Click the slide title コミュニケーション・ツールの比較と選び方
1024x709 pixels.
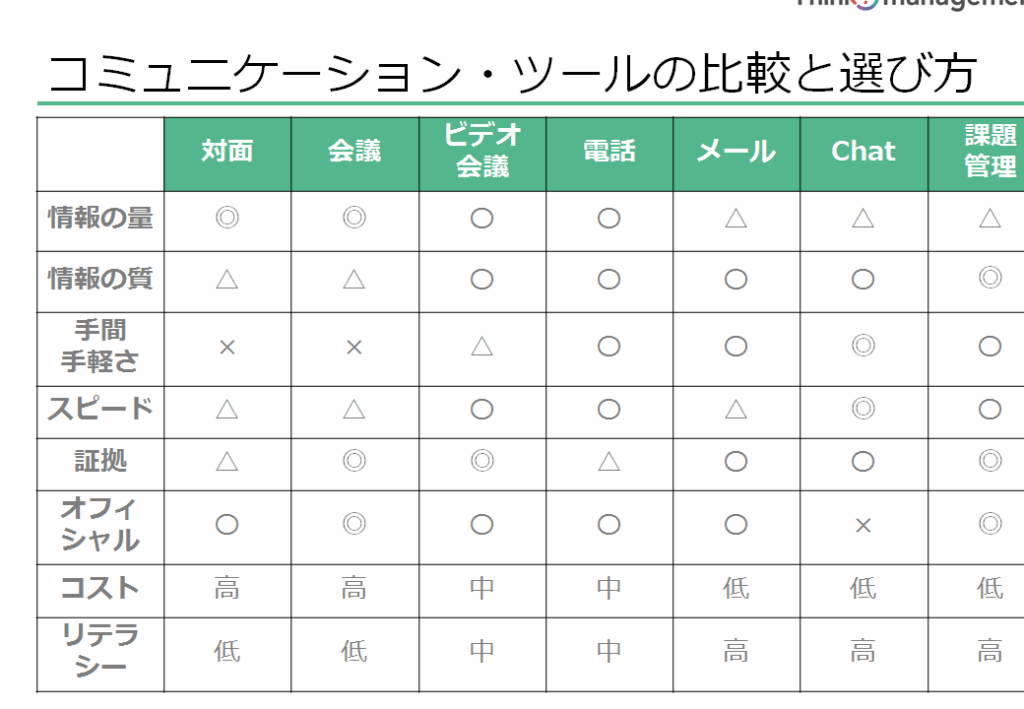(x=513, y=73)
